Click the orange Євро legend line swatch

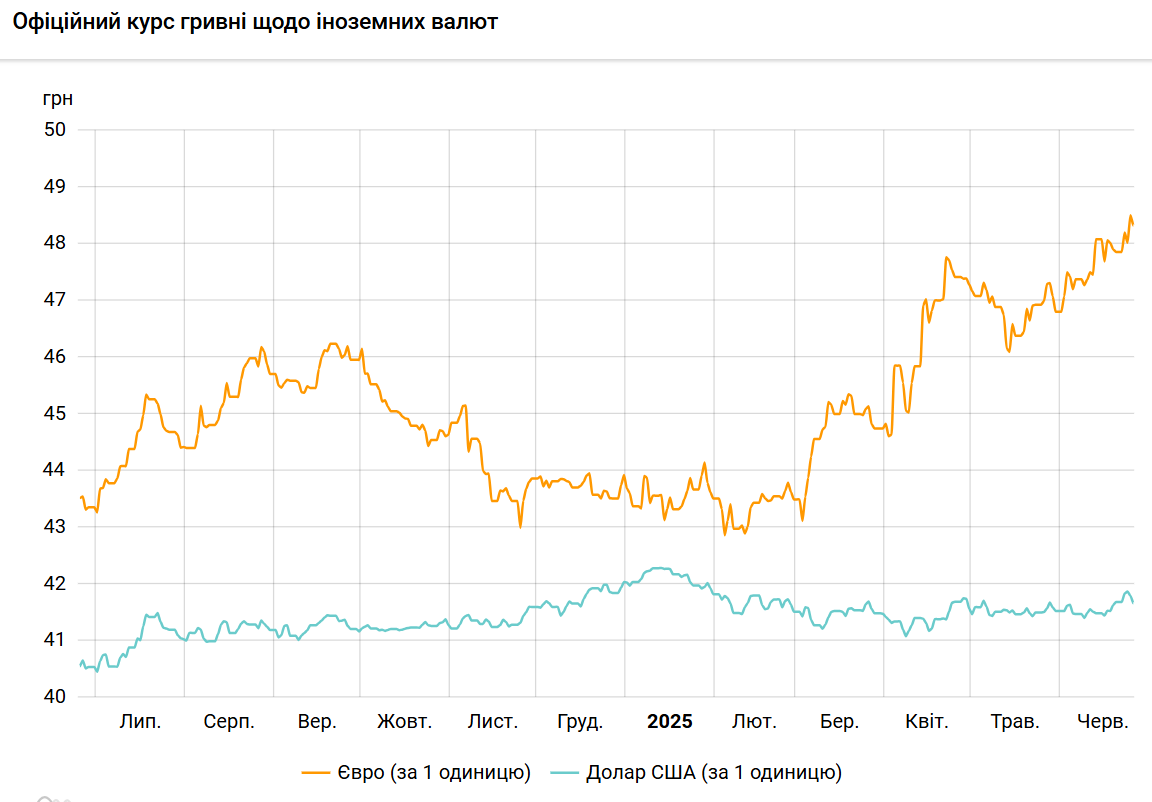click(x=316, y=772)
